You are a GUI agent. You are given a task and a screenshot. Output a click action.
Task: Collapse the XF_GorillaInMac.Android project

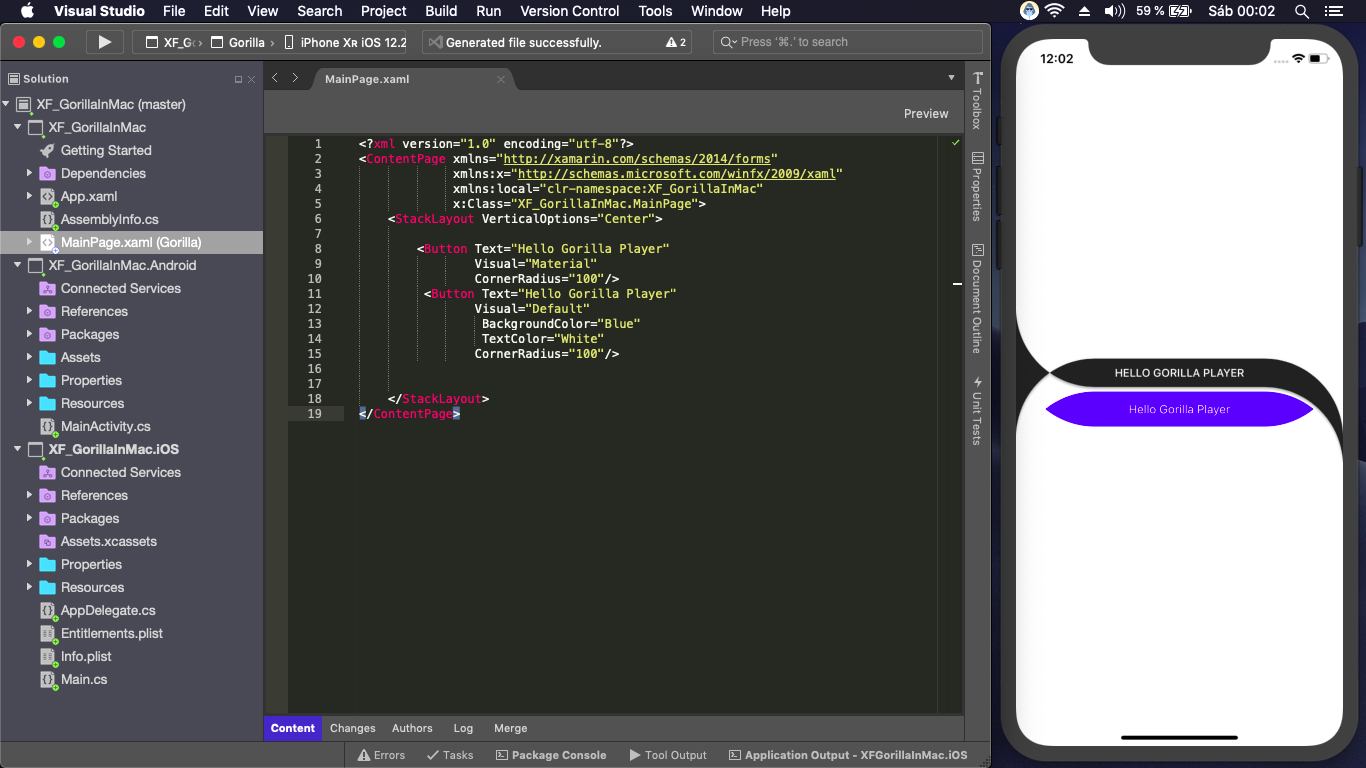pyautogui.click(x=18, y=265)
